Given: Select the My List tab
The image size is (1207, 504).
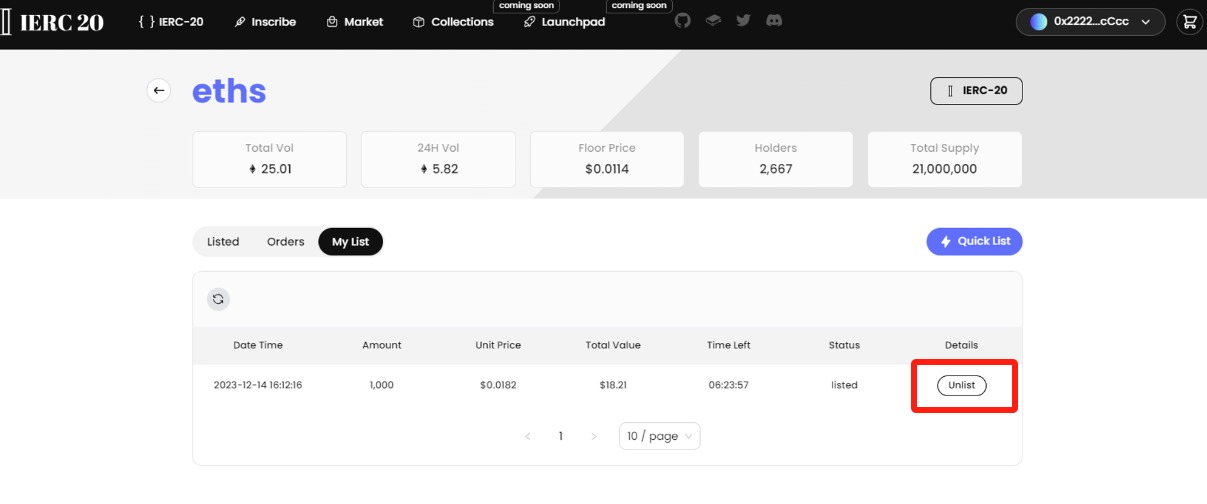Looking at the screenshot, I should [x=350, y=242].
